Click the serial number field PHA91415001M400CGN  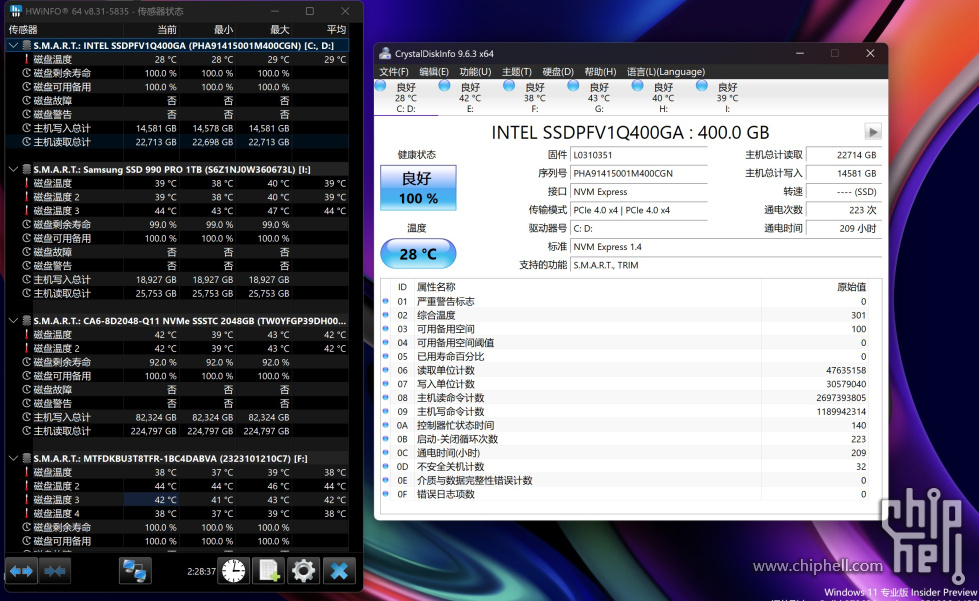pos(637,173)
